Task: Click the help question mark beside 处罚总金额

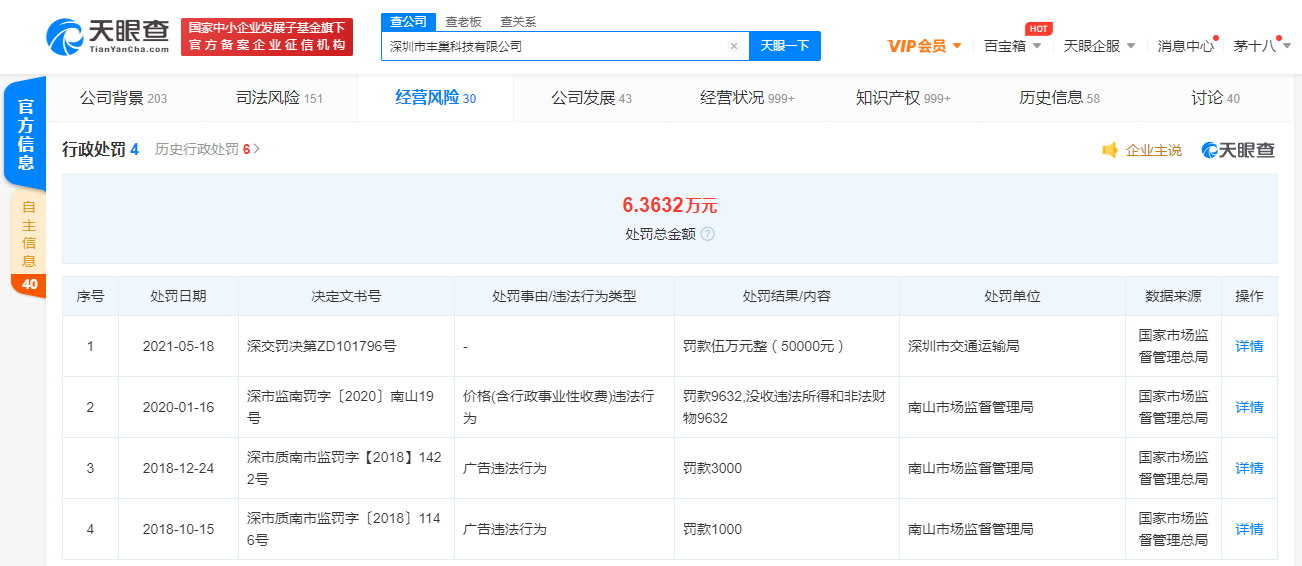Action: tap(708, 234)
